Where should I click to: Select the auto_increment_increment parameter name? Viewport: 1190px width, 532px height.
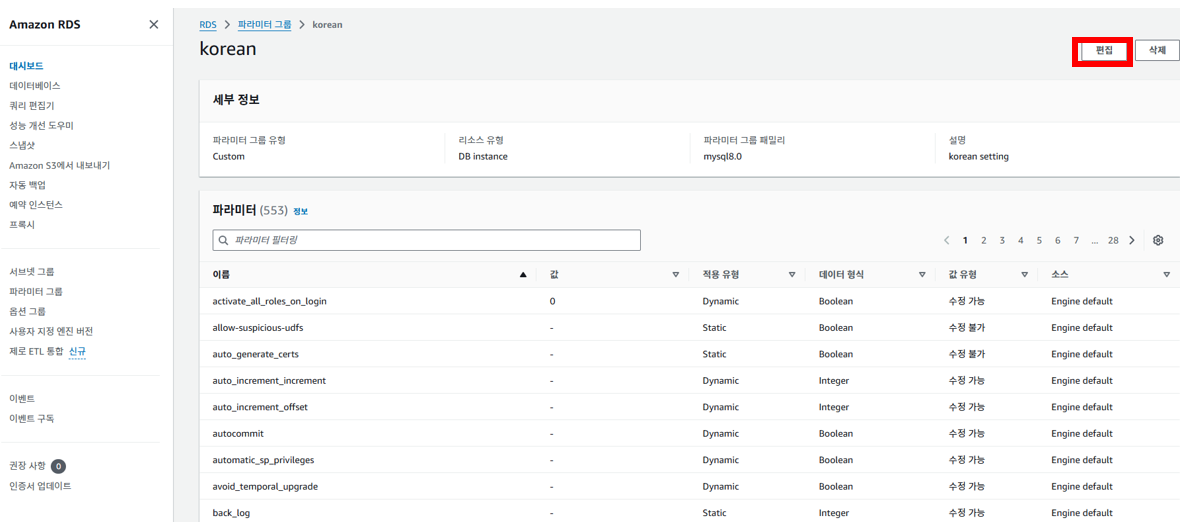pos(269,380)
